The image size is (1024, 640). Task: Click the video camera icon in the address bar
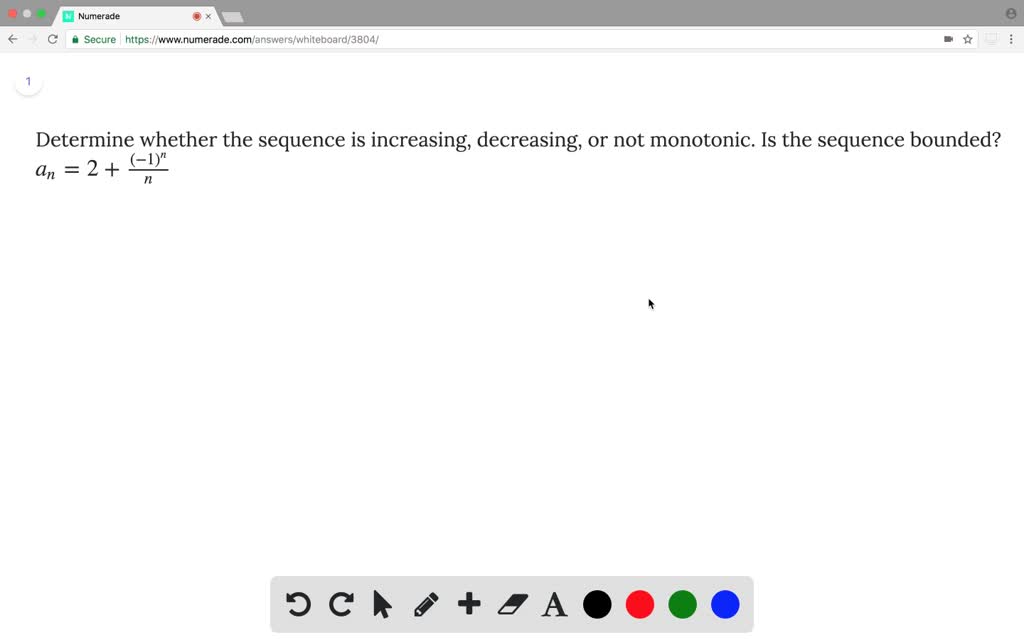[x=947, y=39]
